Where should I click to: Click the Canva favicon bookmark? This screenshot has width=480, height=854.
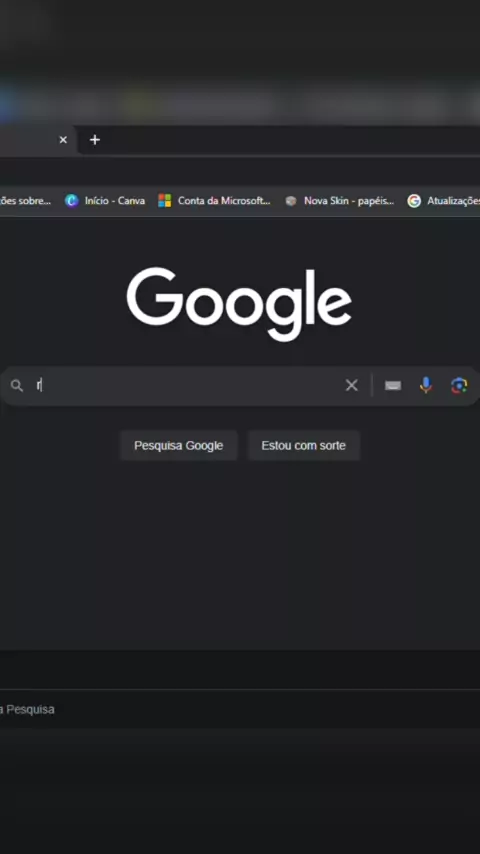click(71, 201)
